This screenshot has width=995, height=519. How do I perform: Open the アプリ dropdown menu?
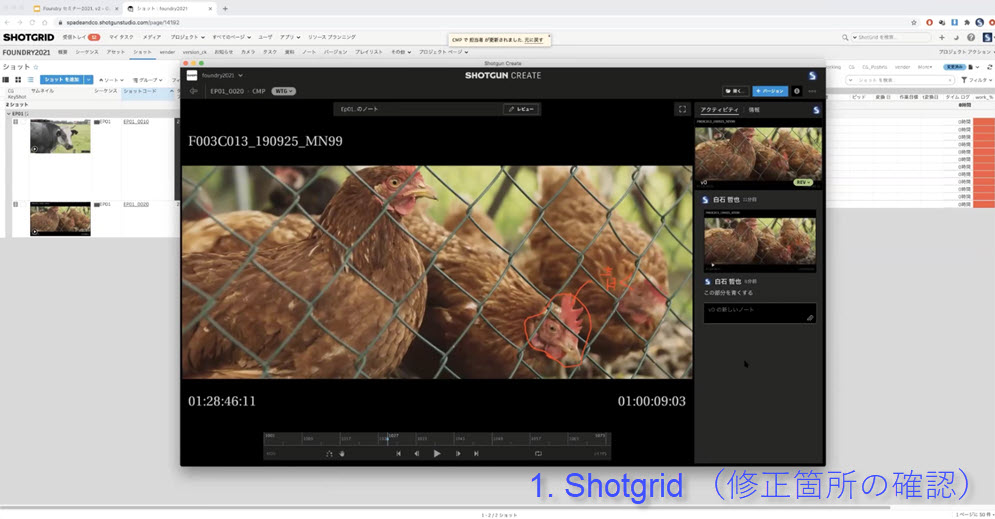tap(289, 37)
